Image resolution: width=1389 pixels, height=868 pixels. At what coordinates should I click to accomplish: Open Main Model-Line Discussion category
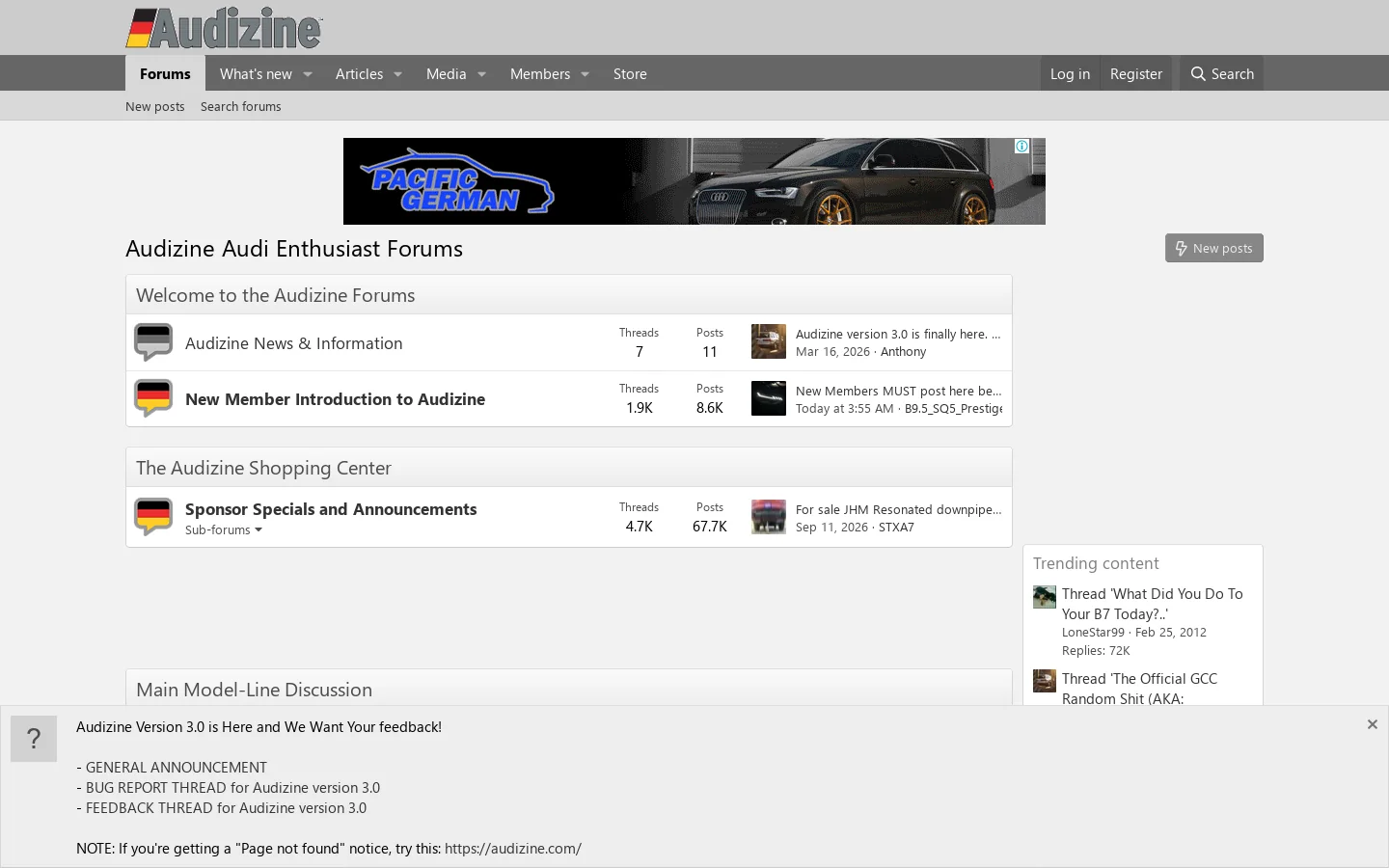[254, 690]
